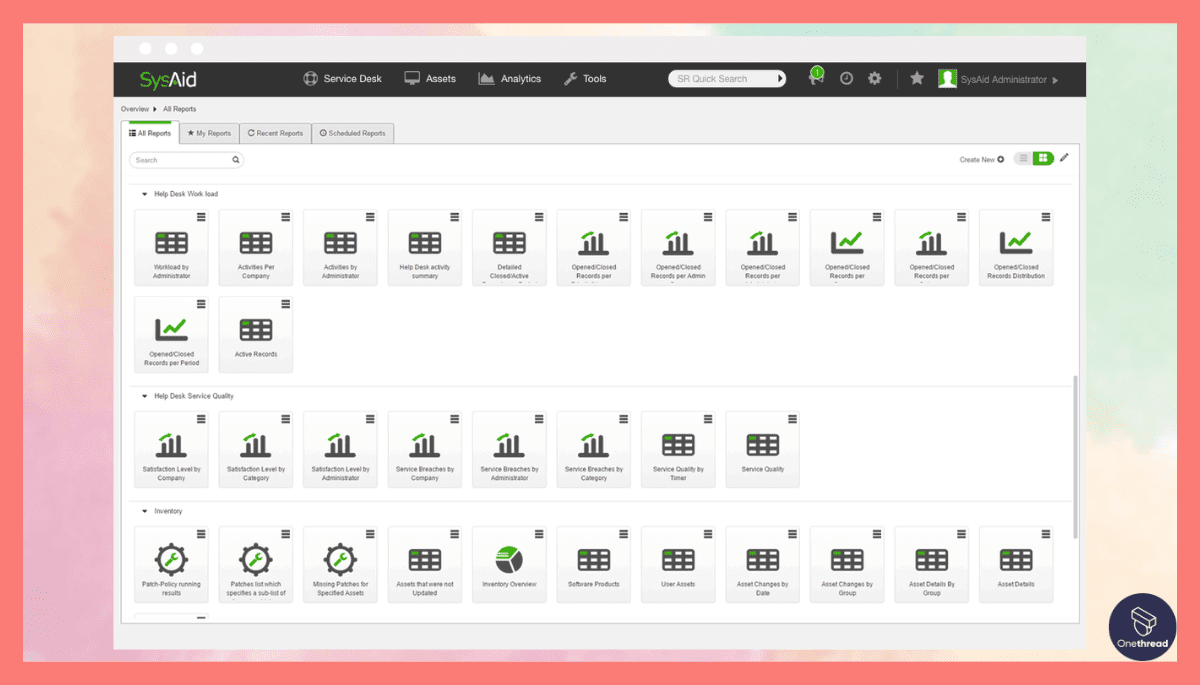1200x685 pixels.
Task: Select the Active Records report
Action: click(x=256, y=333)
